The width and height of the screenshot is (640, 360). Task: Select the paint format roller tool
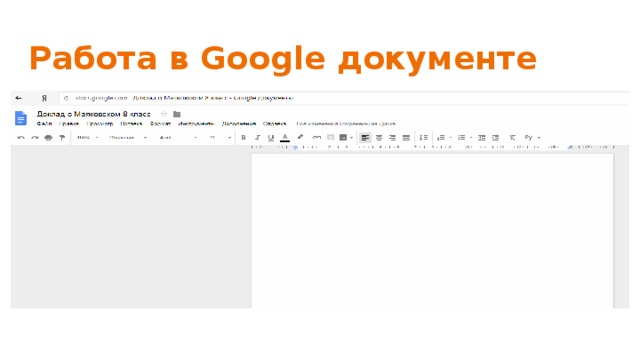pos(62,138)
